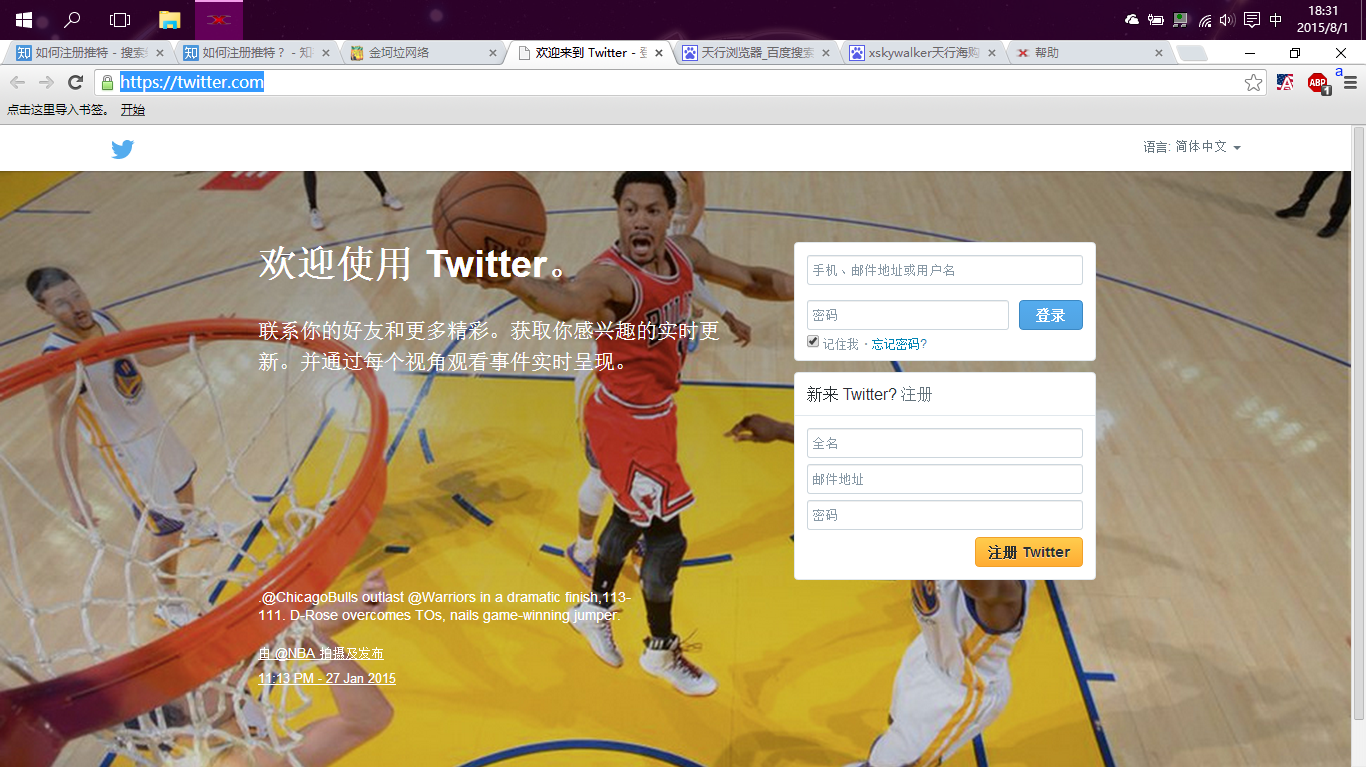The width and height of the screenshot is (1366, 768).
Task: Open the browser hamburger menu
Action: point(1350,82)
